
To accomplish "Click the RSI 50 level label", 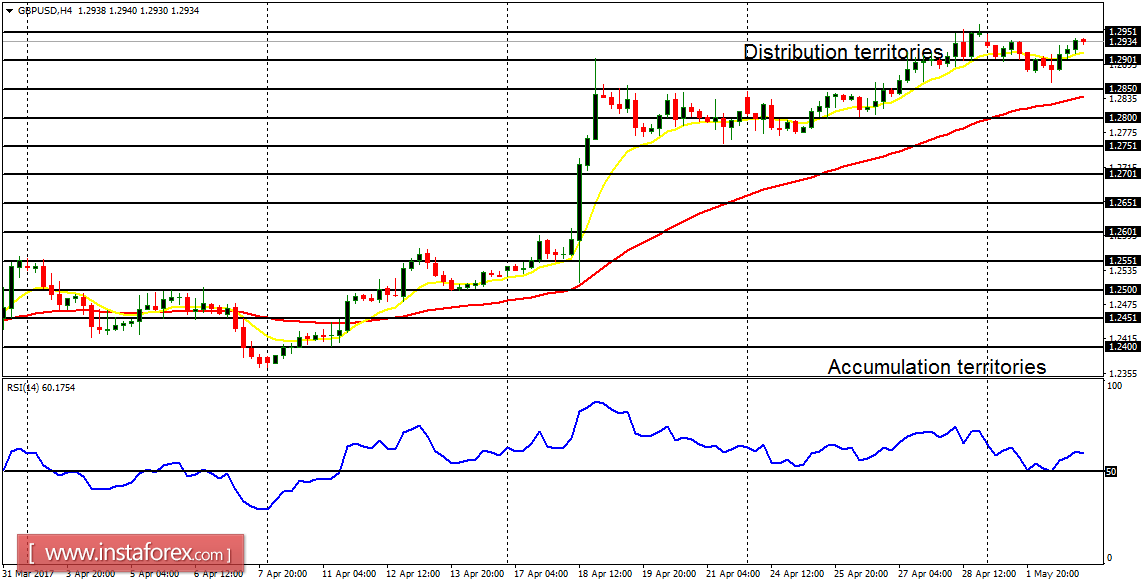I will click(1112, 472).
